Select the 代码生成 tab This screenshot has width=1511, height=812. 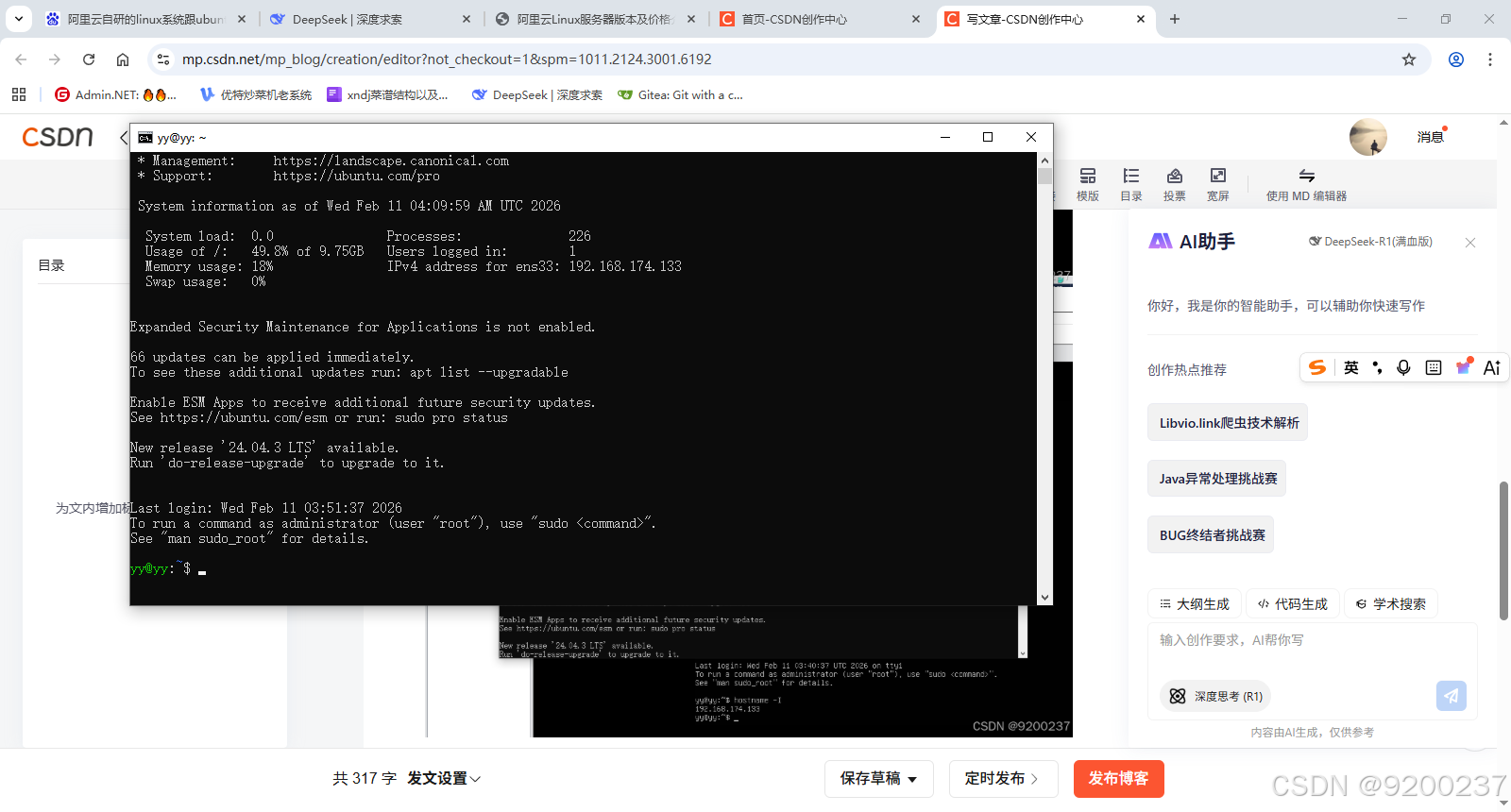click(1293, 603)
